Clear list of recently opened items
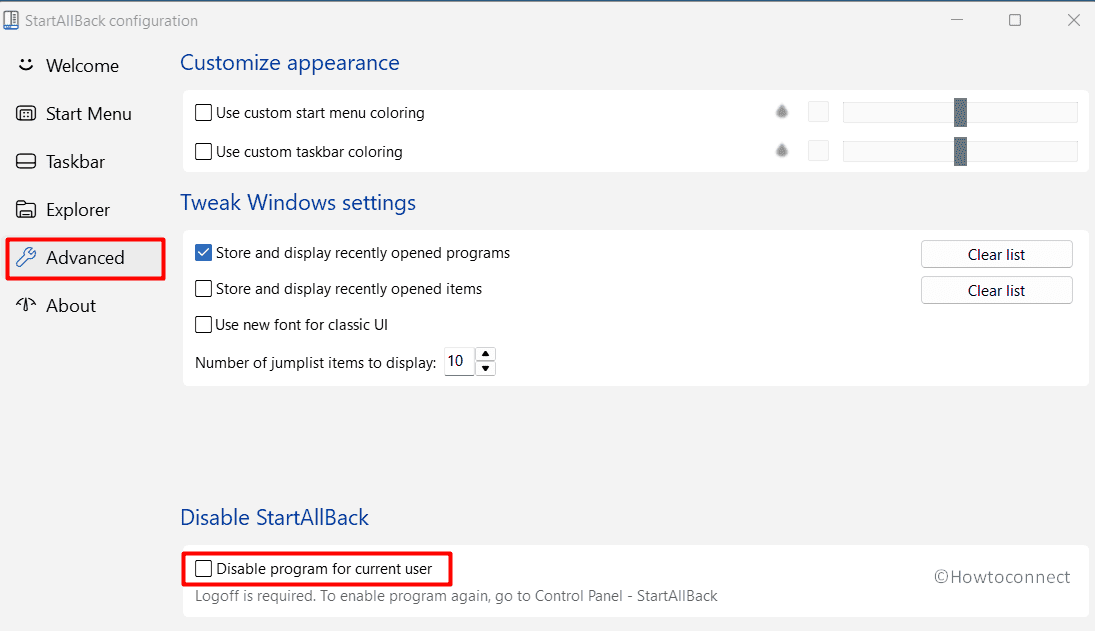The image size is (1095, 631). coord(996,290)
